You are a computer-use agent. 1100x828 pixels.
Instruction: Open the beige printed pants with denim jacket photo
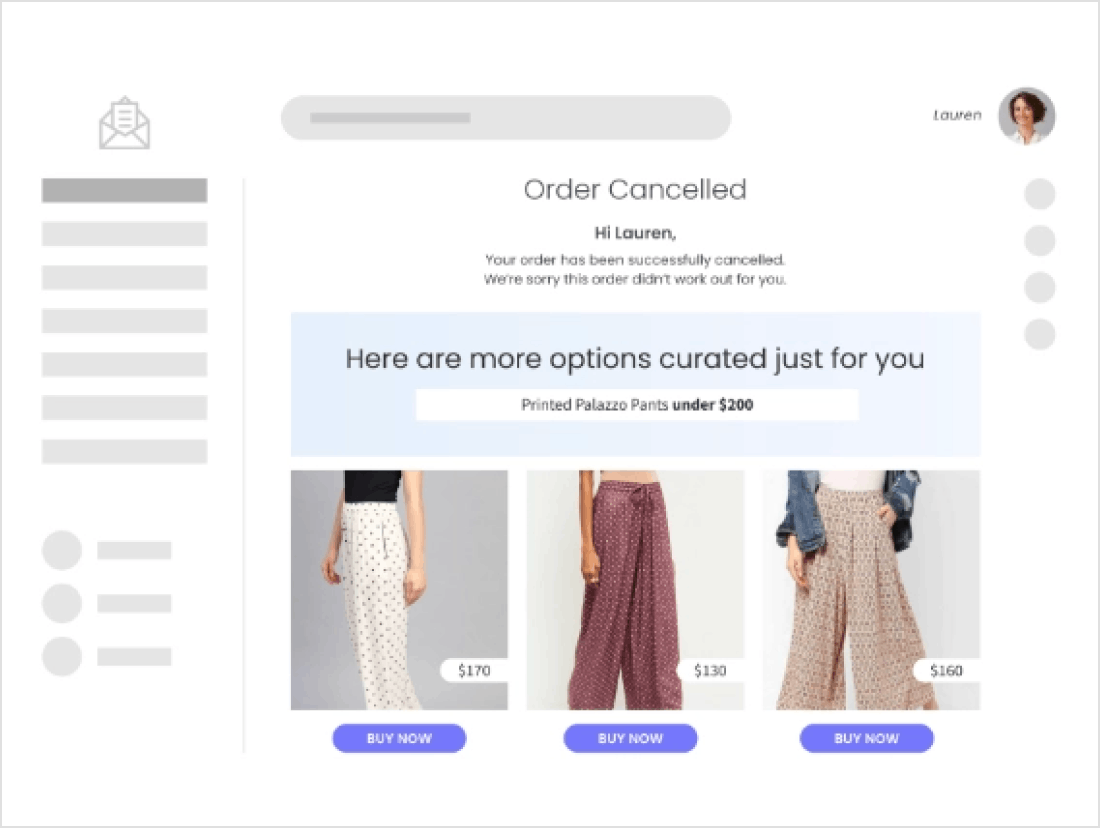point(871,590)
